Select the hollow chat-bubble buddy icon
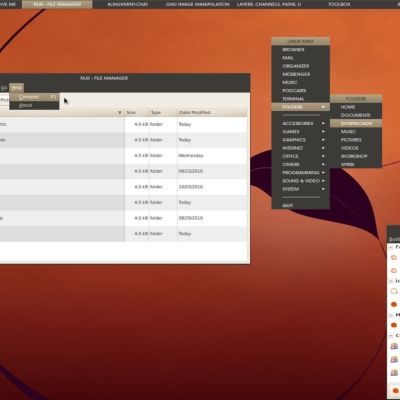 tap(394, 291)
